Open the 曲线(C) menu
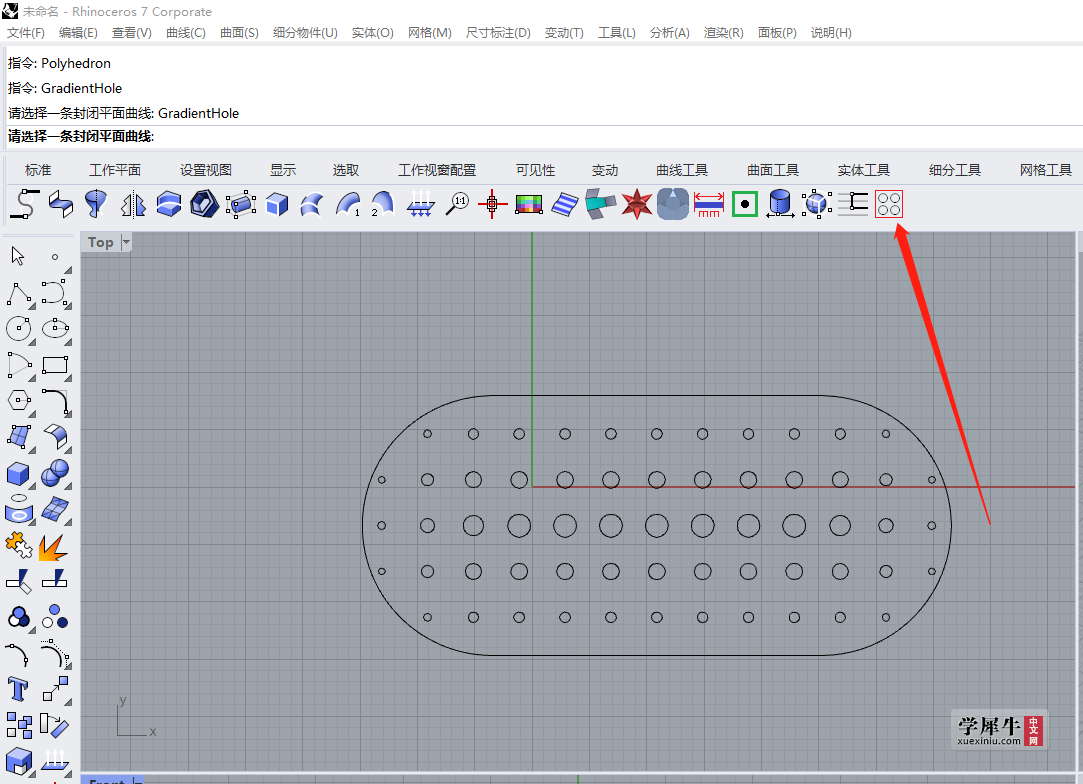The height and width of the screenshot is (784, 1083). click(186, 32)
